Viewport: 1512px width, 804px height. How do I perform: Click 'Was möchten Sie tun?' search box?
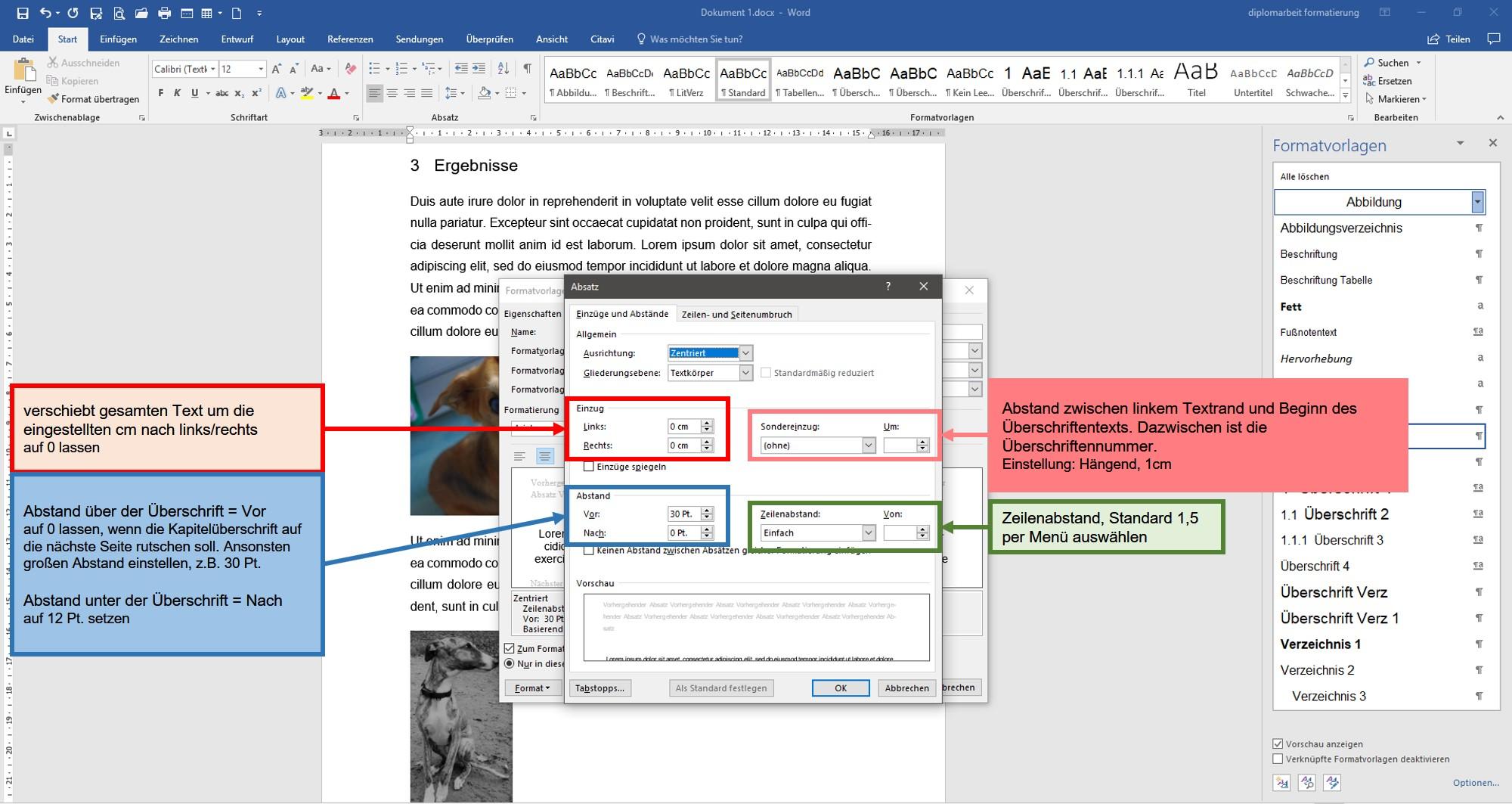696,39
